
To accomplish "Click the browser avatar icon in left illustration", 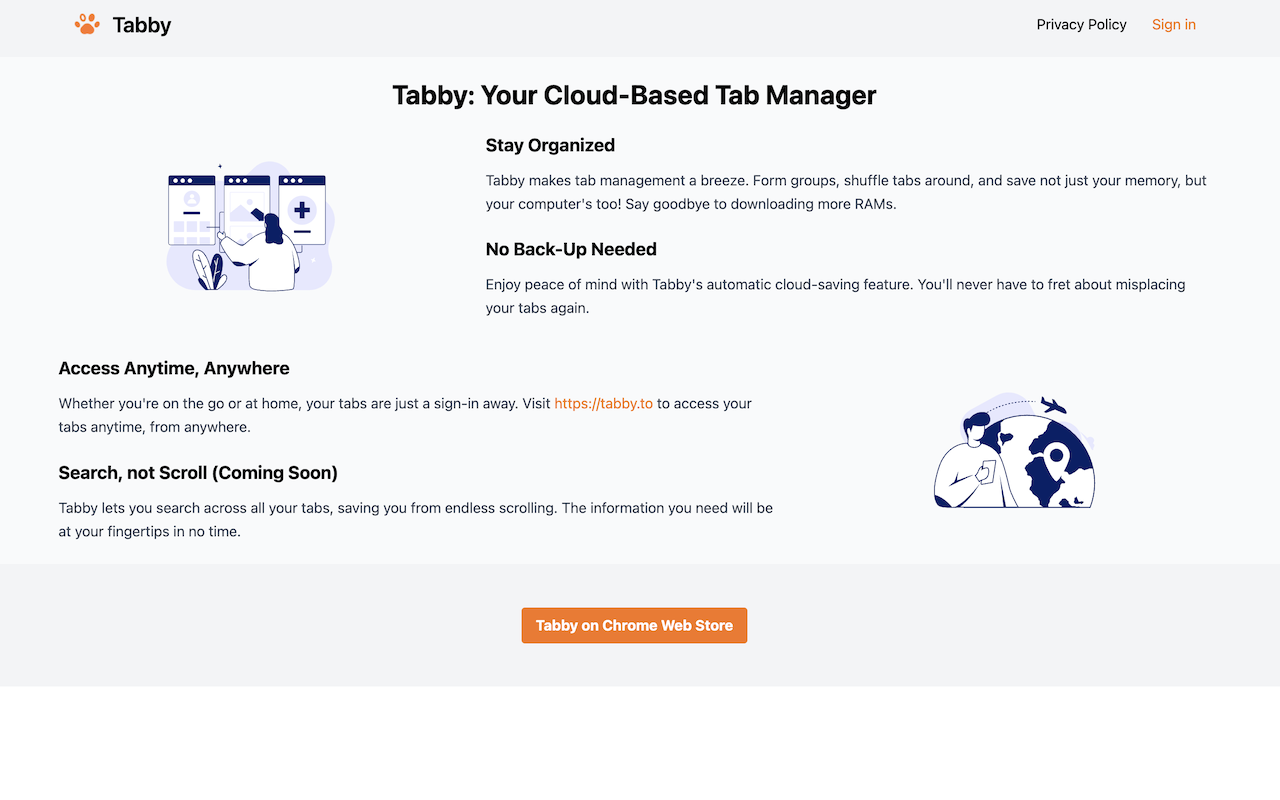I will tap(191, 199).
